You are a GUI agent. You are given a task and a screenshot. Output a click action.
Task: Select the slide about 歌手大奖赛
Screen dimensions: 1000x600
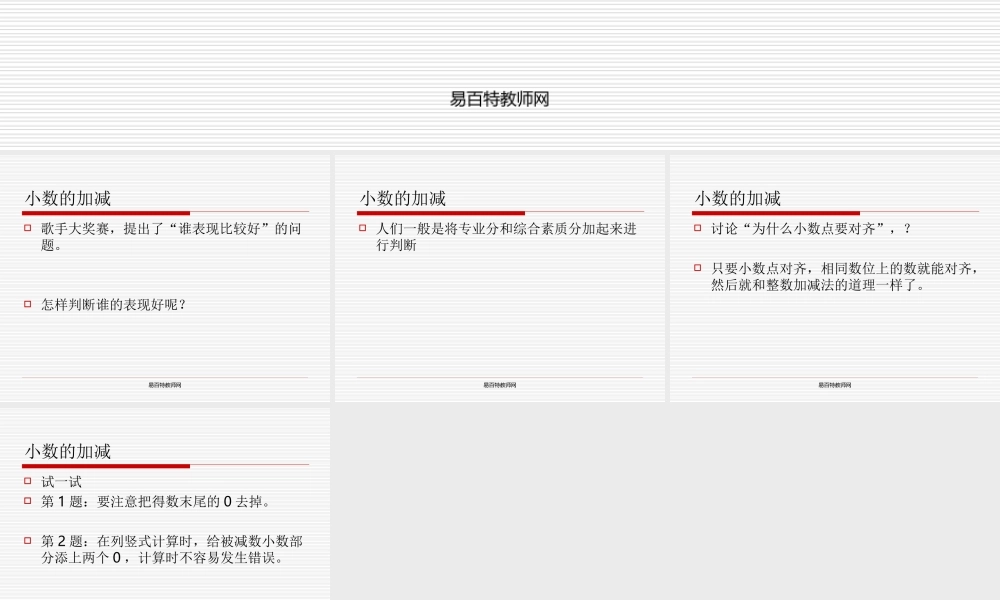click(165, 279)
